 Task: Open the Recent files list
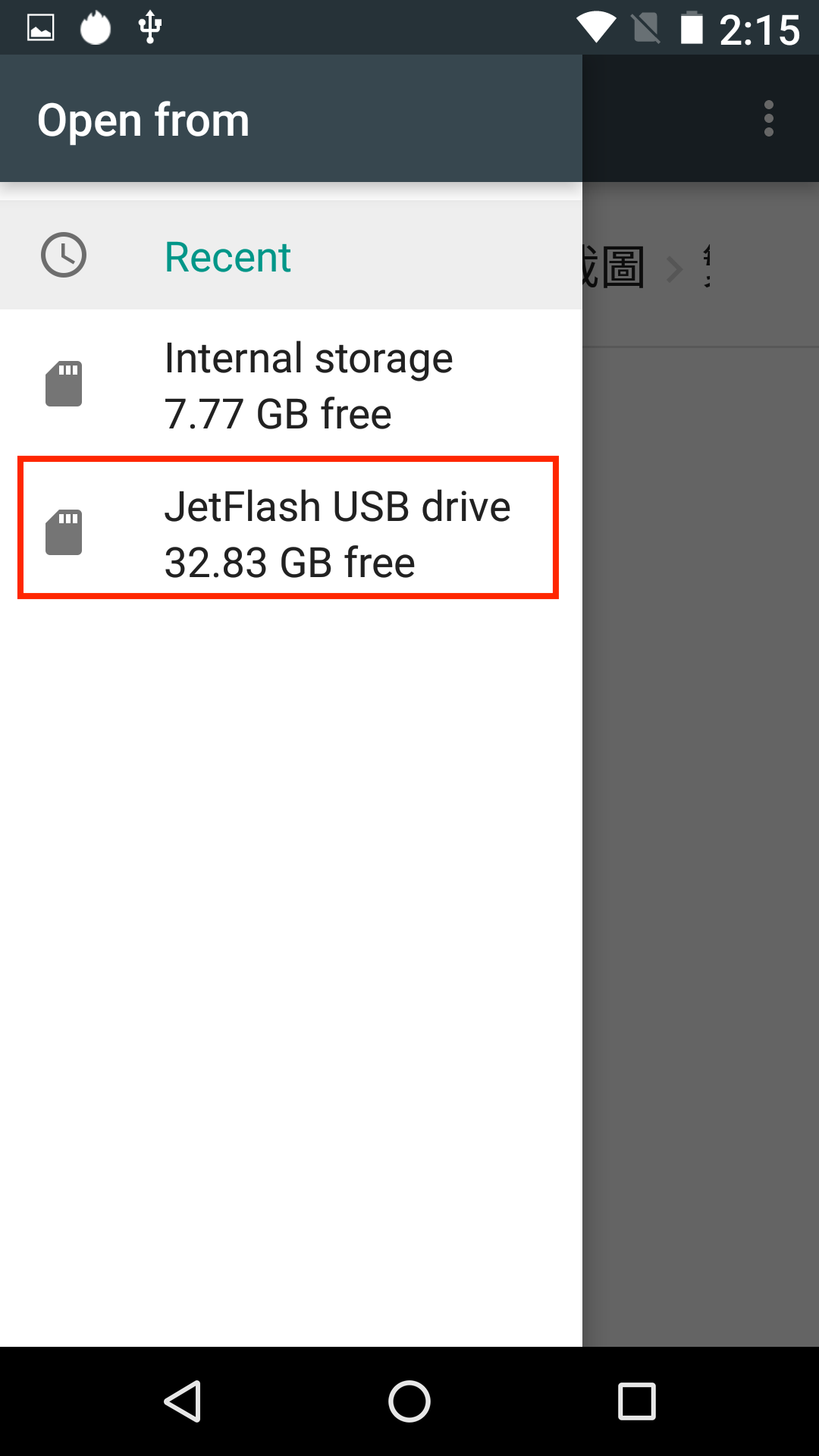(x=291, y=256)
